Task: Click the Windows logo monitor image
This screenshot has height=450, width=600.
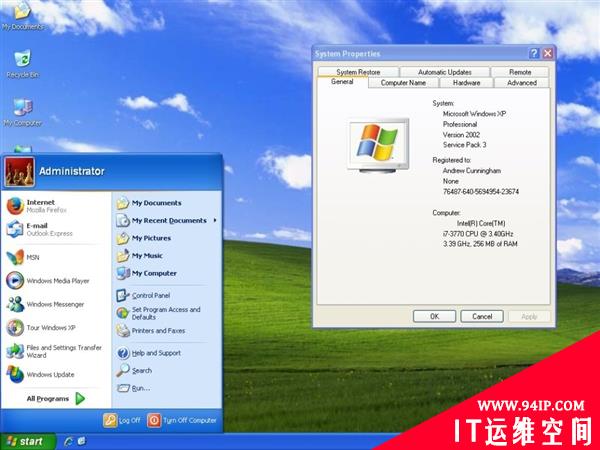Action: point(378,145)
